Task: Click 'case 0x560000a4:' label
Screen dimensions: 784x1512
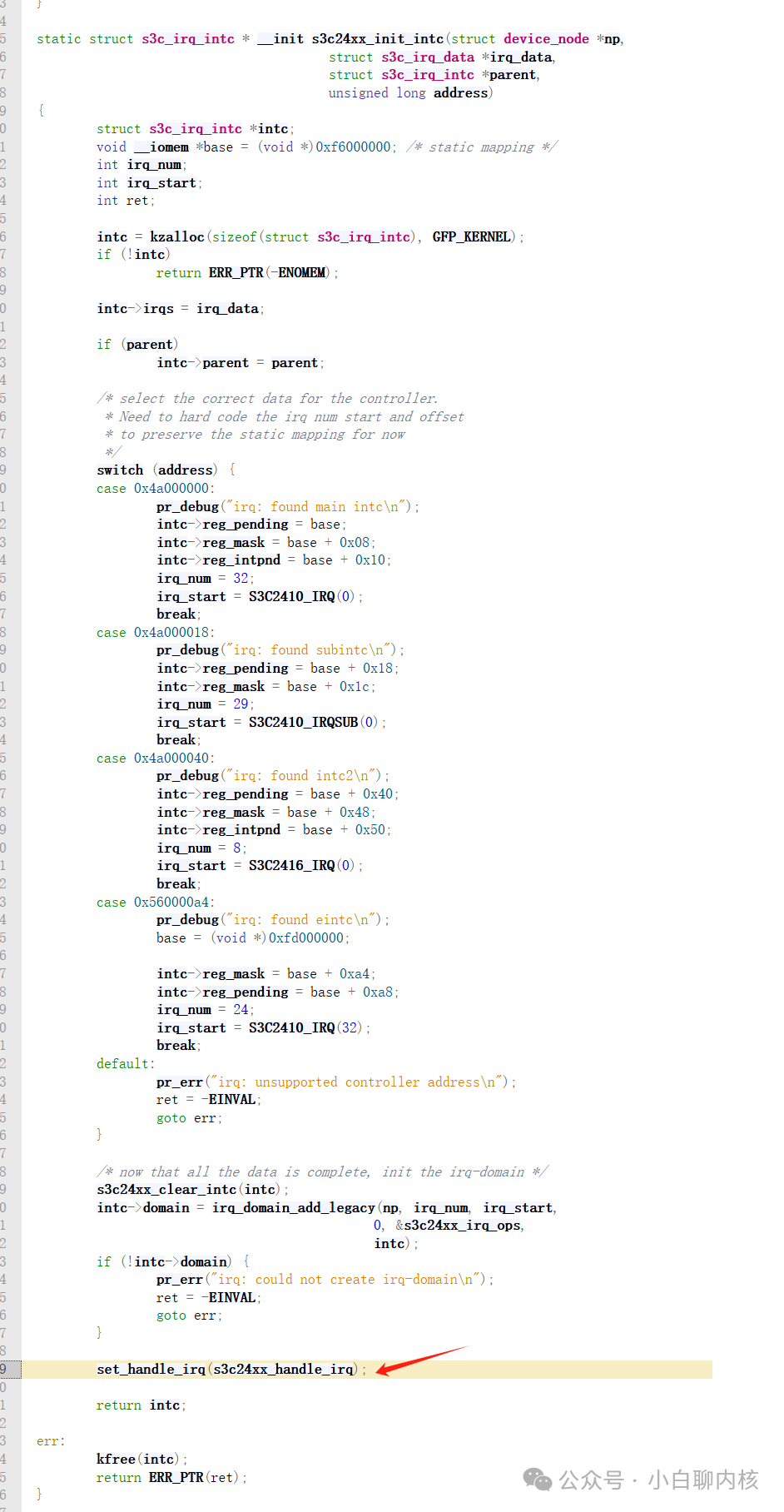Action: 156,903
